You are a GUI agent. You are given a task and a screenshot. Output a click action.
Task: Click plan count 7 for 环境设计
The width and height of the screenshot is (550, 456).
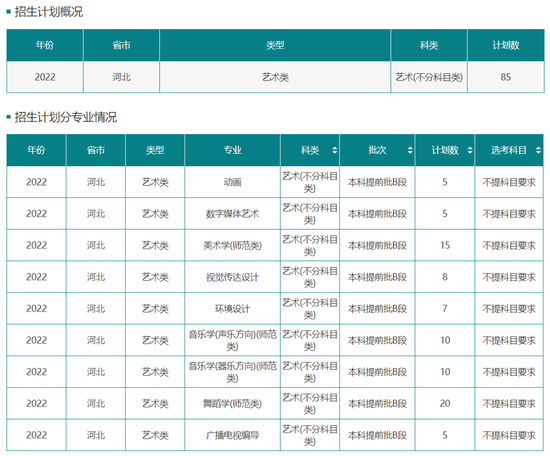tap(445, 309)
